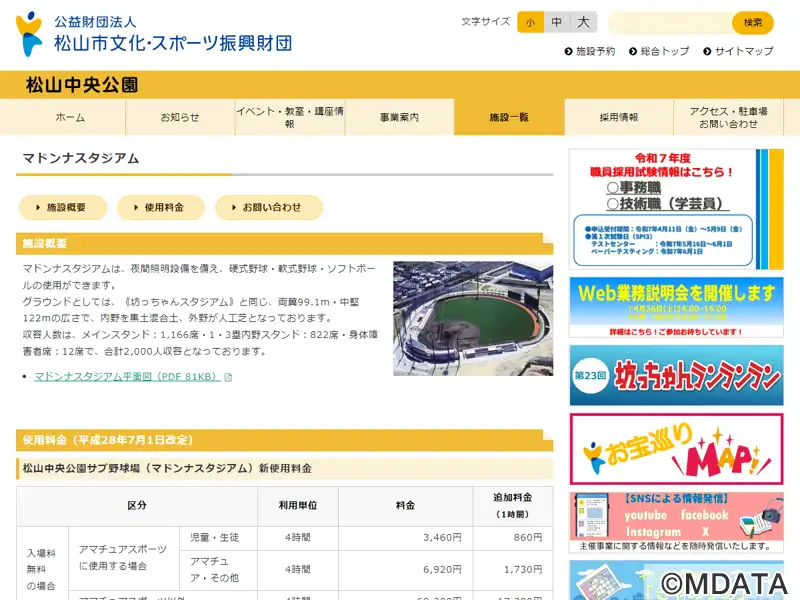Click the 3,460円 fee cell

point(406,538)
